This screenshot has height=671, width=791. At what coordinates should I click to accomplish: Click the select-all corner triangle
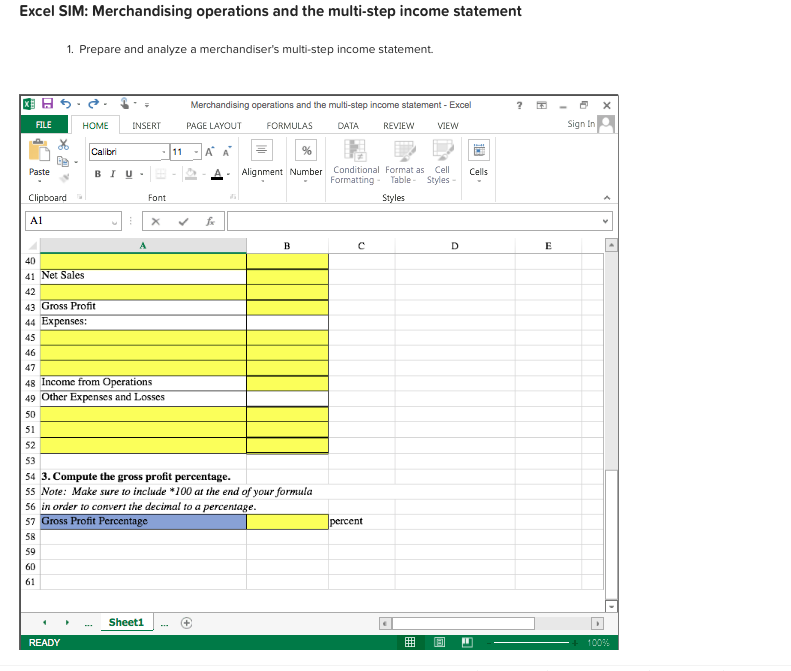[32, 246]
